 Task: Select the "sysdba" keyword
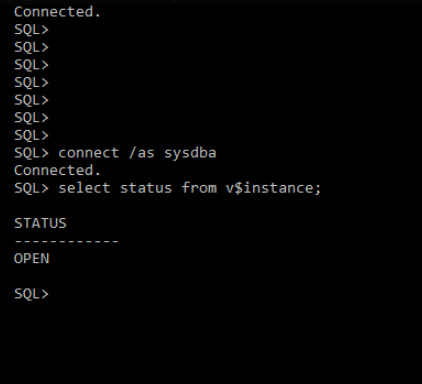tap(190, 154)
